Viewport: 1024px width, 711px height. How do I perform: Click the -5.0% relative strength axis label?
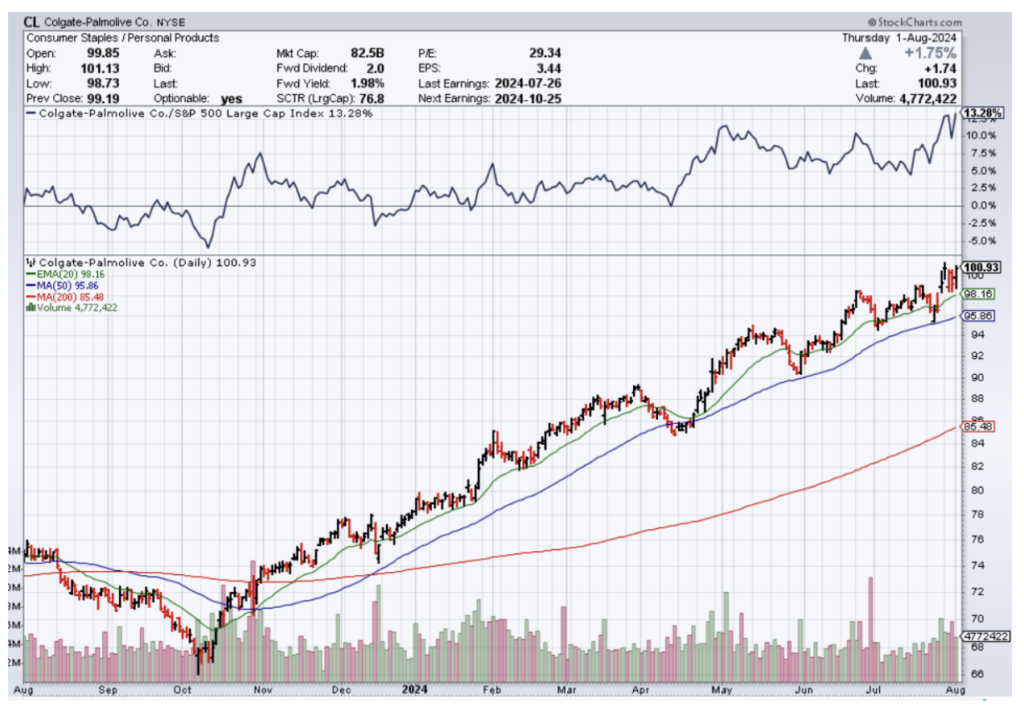[x=982, y=240]
